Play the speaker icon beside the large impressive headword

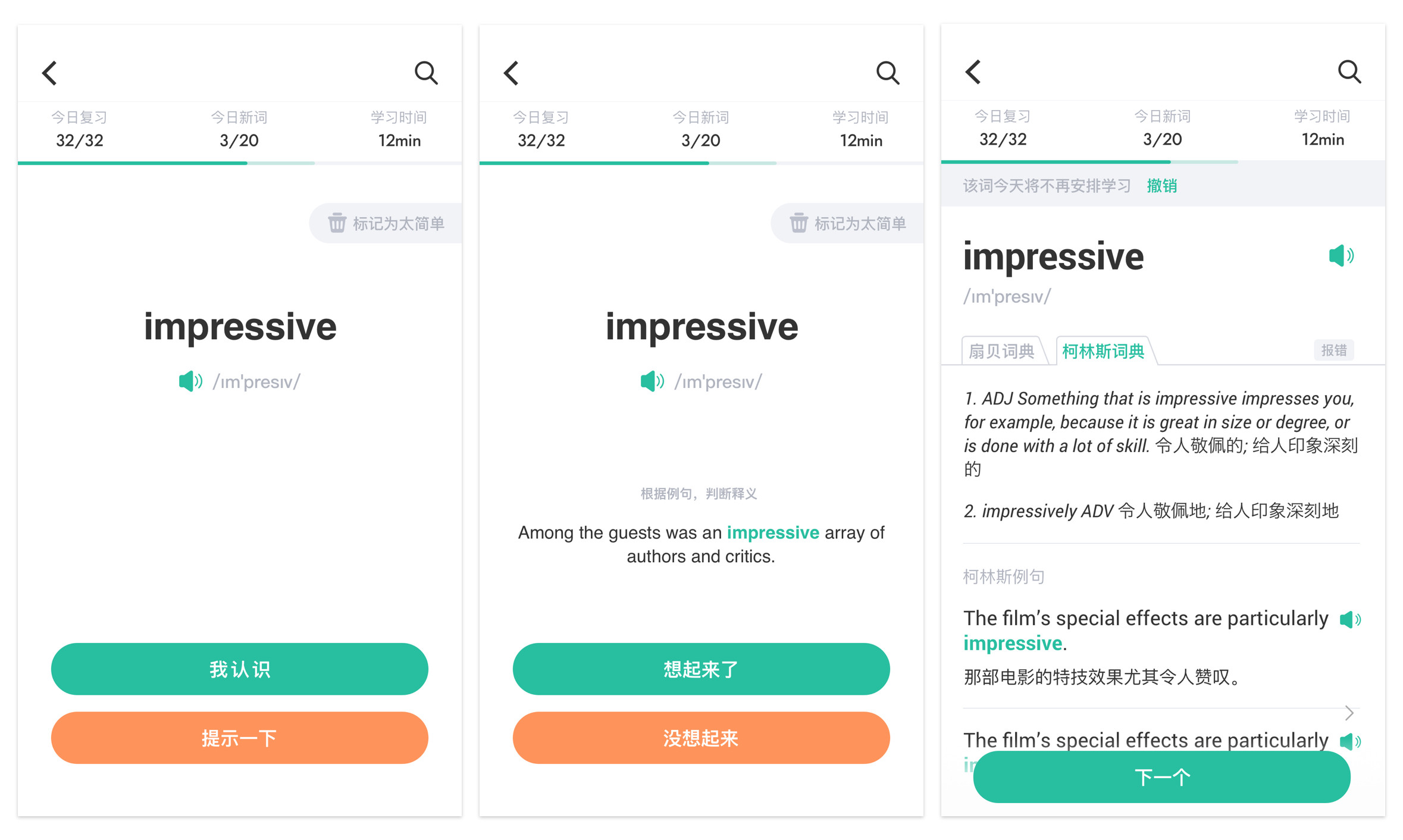pos(1341,256)
